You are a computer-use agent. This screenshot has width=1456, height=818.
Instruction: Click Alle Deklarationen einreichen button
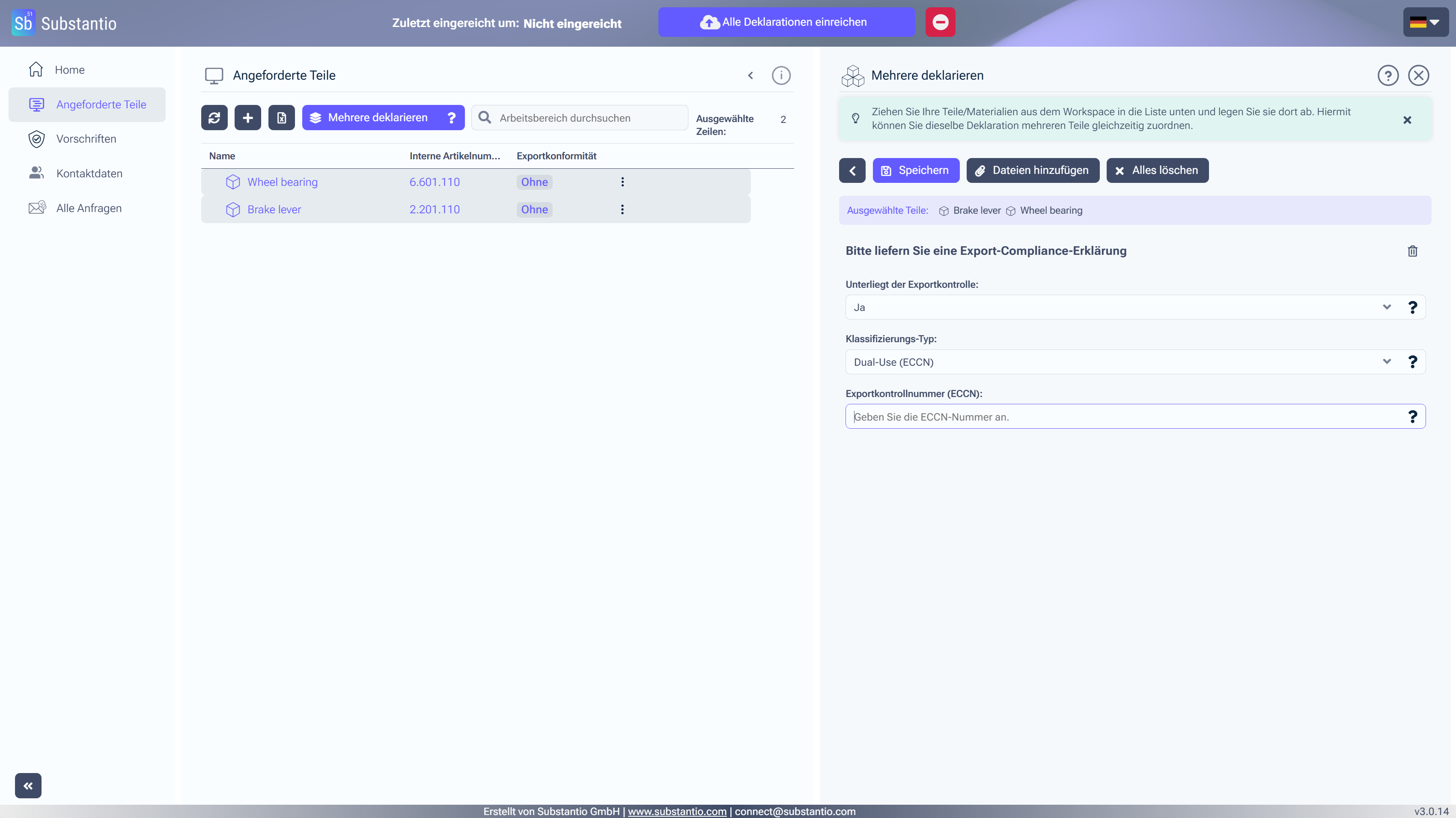point(786,22)
